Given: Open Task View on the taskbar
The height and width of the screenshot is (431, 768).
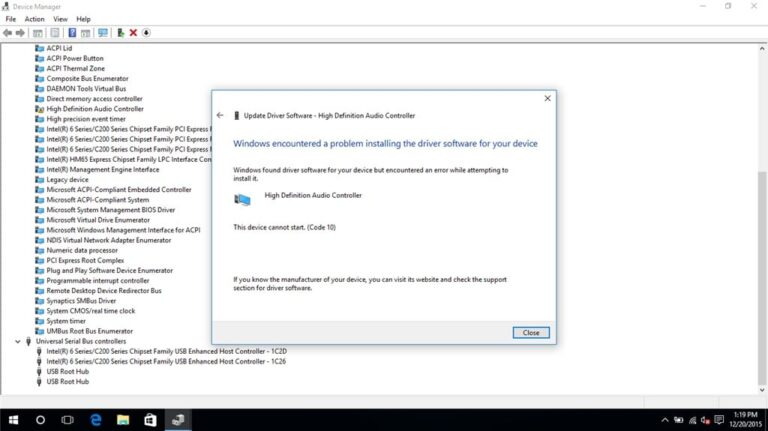Looking at the screenshot, I should [68, 420].
